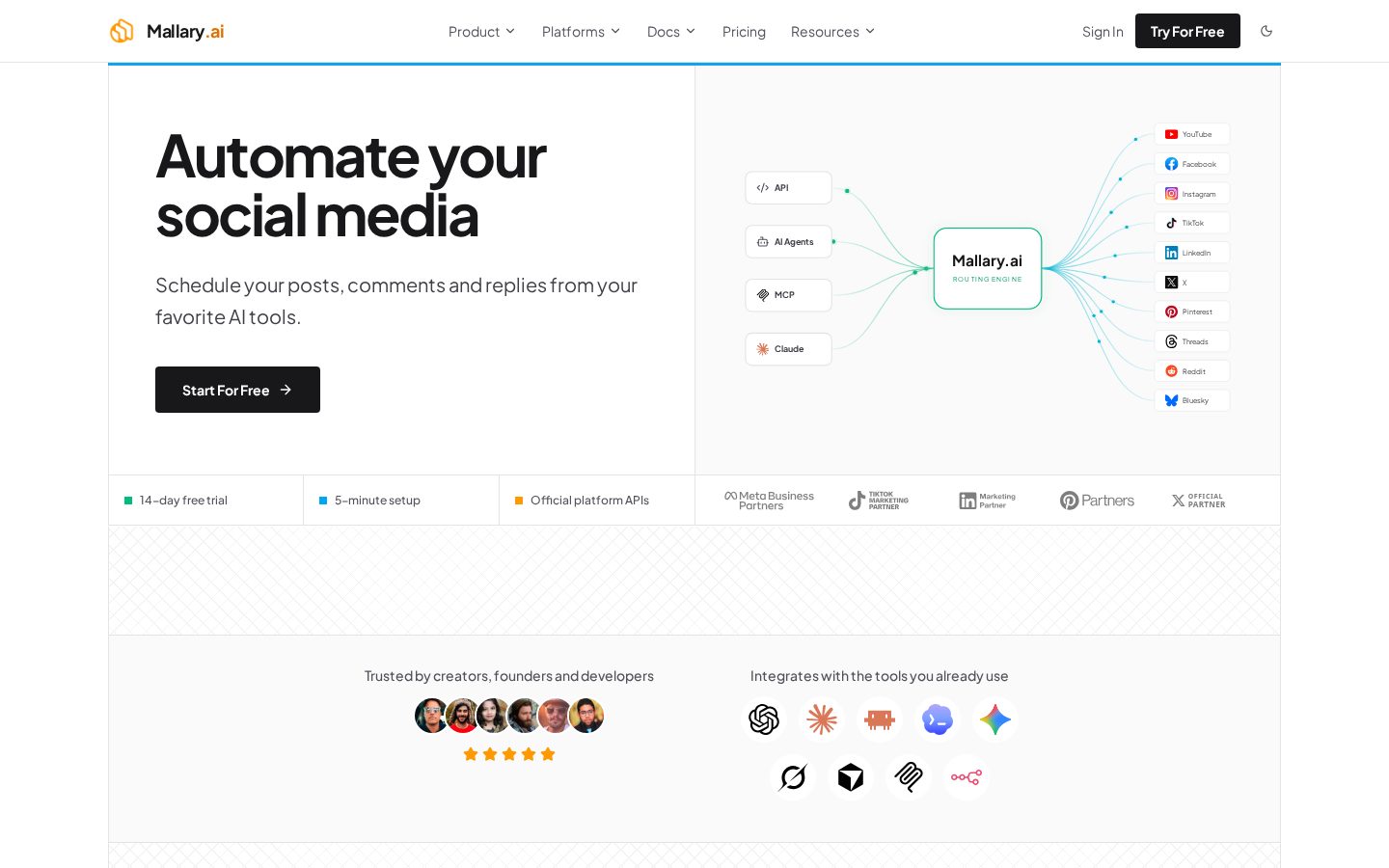Open the Docs dropdown
1389x868 pixels.
click(x=671, y=32)
